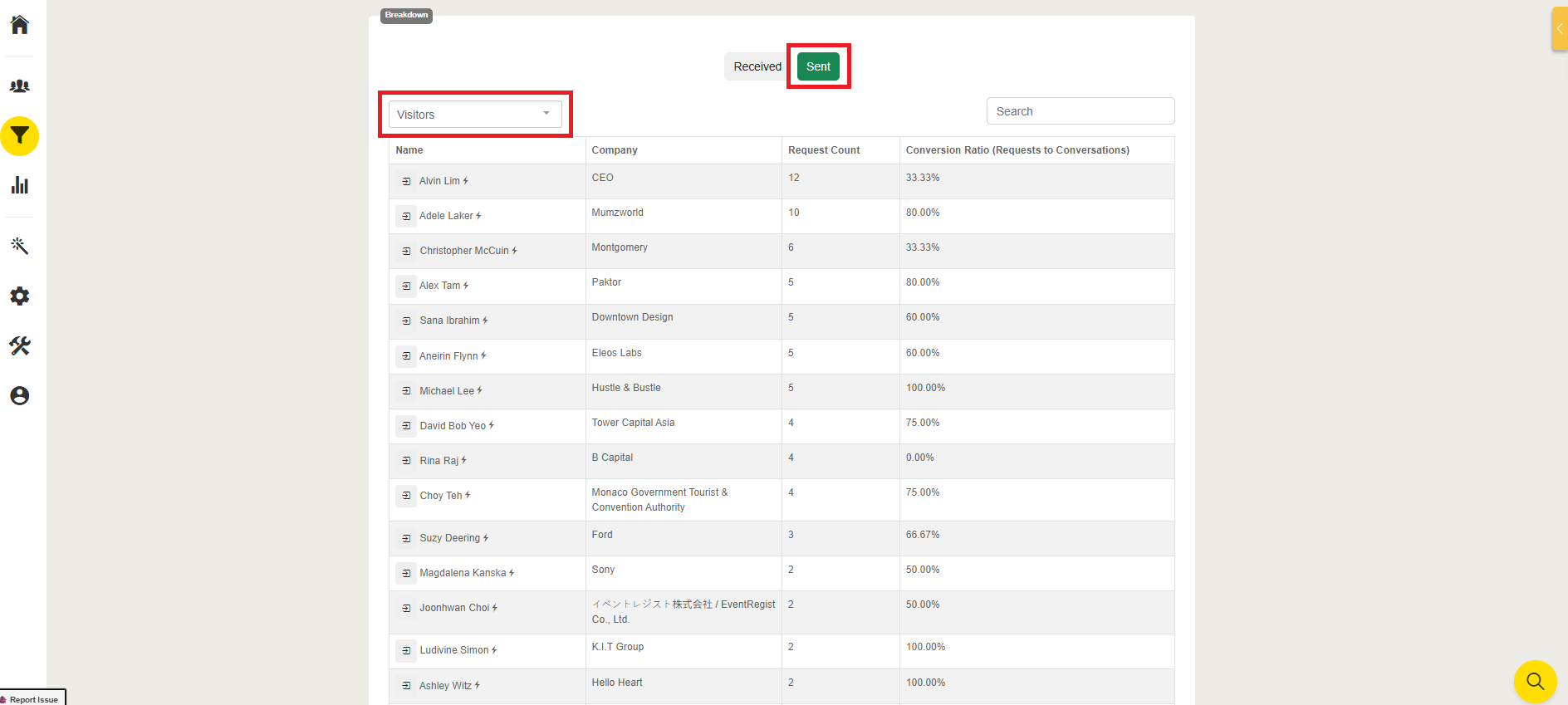Open the tools wrench icon in the sidebar
The height and width of the screenshot is (705, 1568).
pos(19,345)
